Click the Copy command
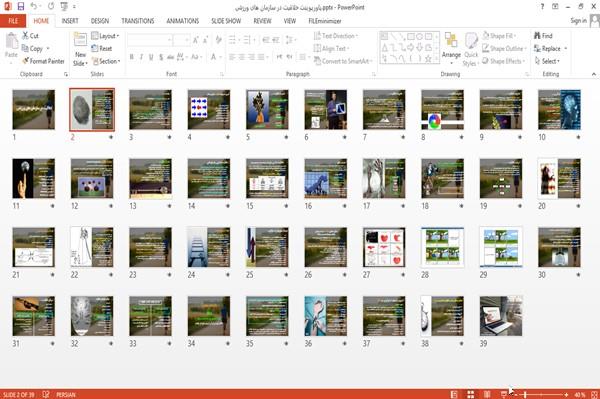This screenshot has width=600, height=399. tap(33, 49)
